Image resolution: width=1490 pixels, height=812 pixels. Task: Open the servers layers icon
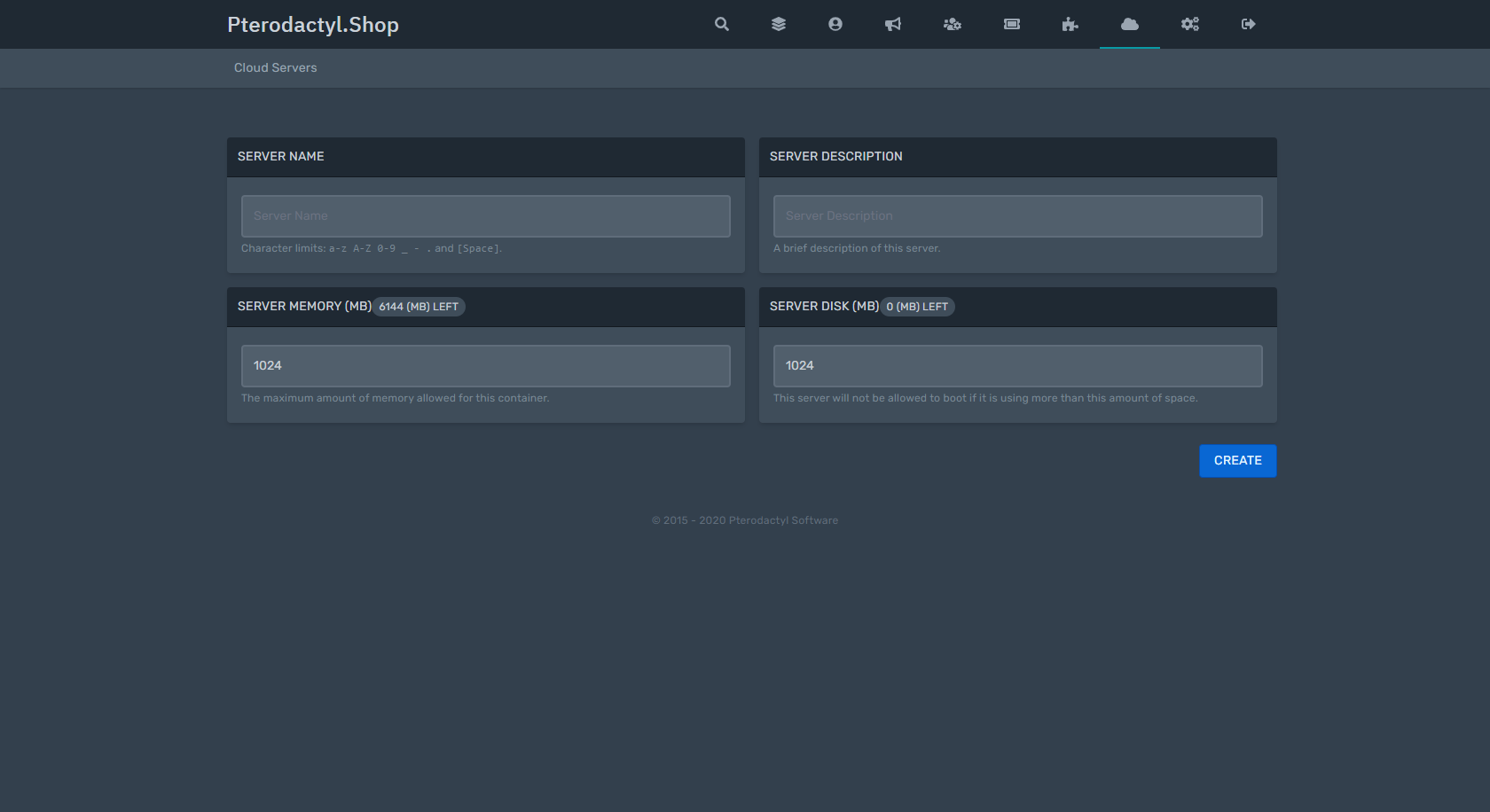779,24
